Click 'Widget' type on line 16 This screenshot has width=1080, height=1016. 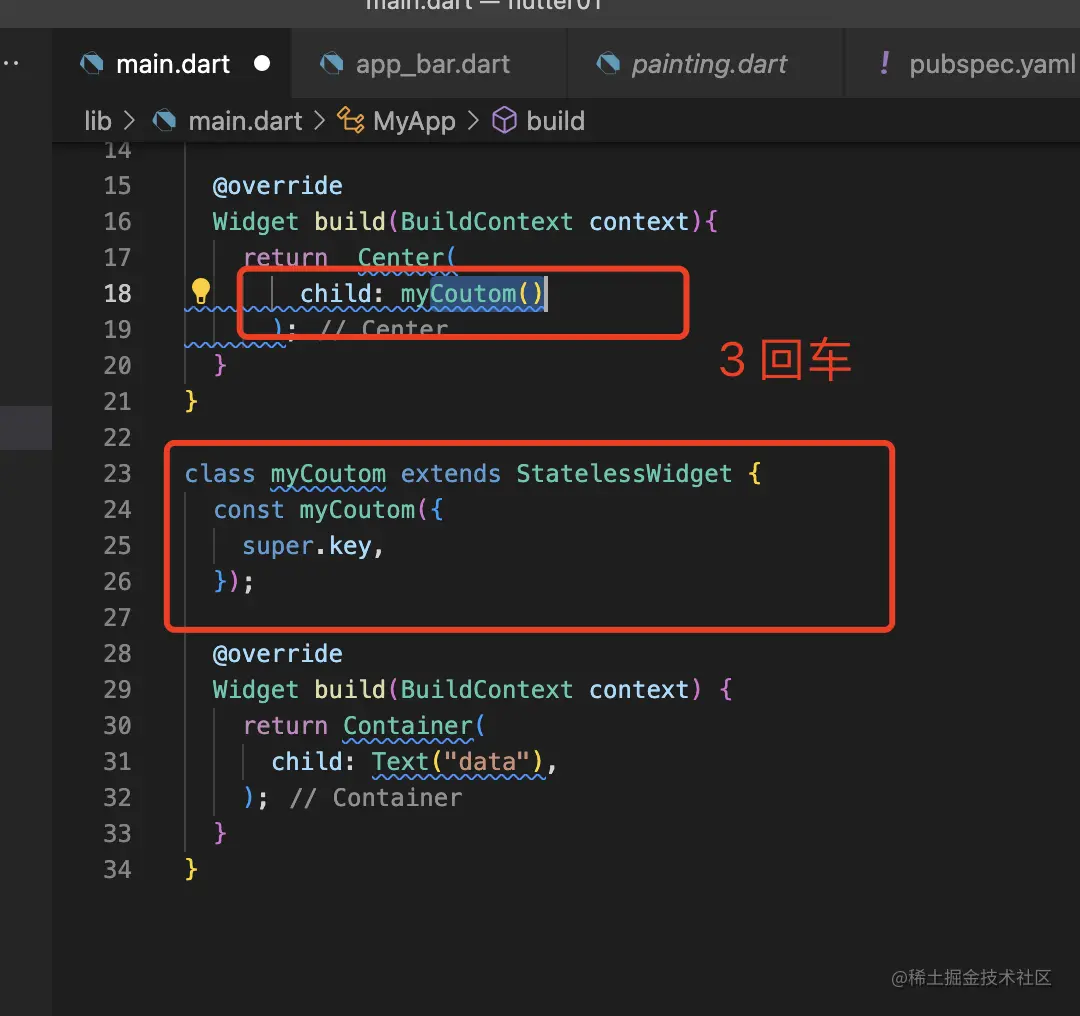[x=256, y=222]
